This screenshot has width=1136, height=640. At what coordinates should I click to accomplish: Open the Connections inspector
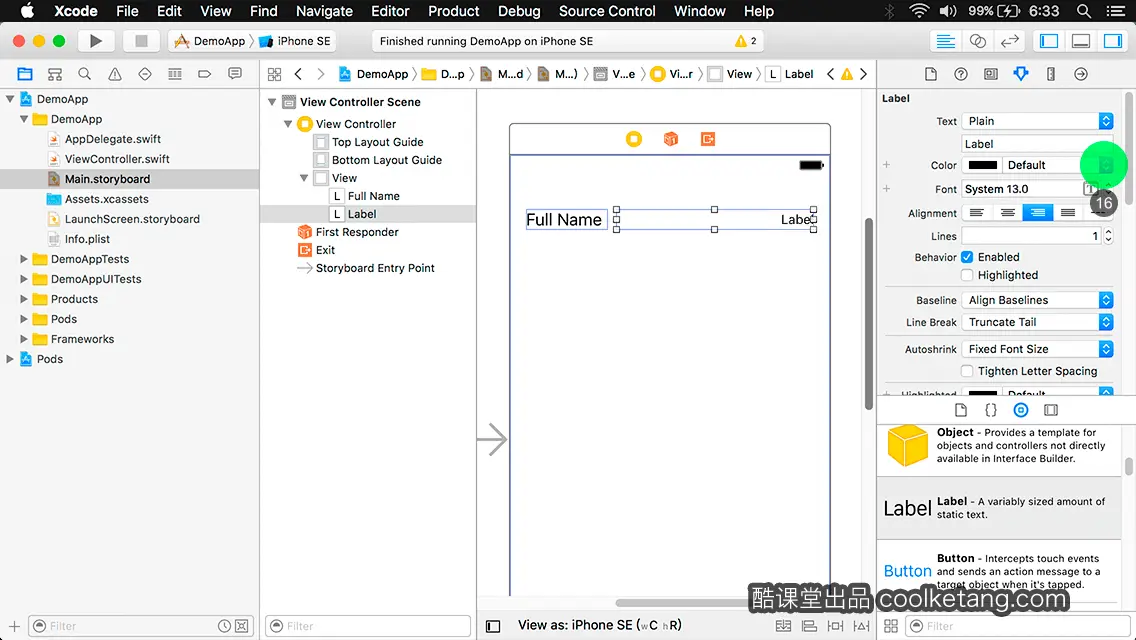1081,74
